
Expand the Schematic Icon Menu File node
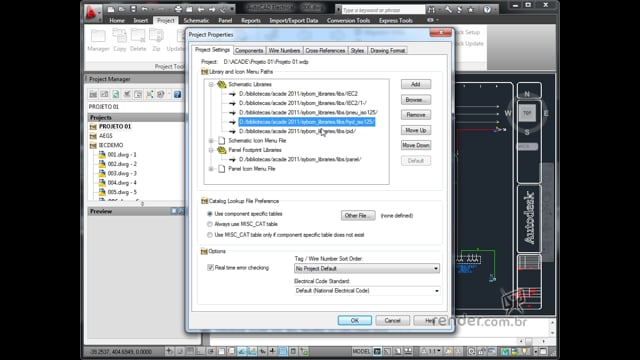tap(211, 141)
